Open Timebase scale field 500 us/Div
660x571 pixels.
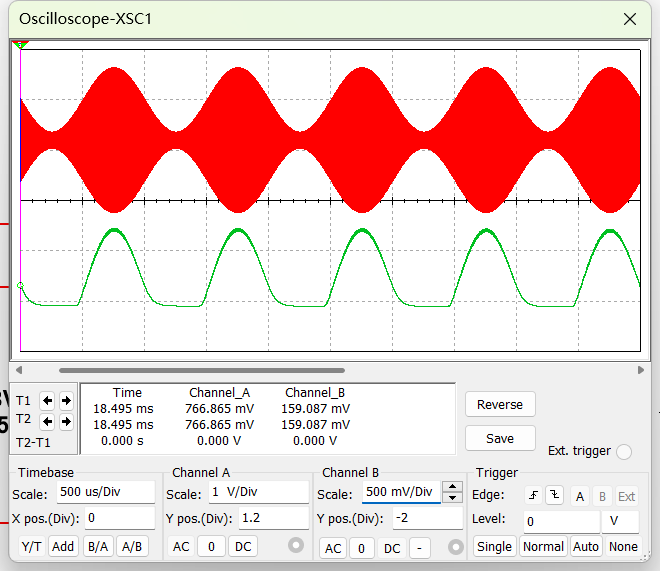tap(106, 492)
